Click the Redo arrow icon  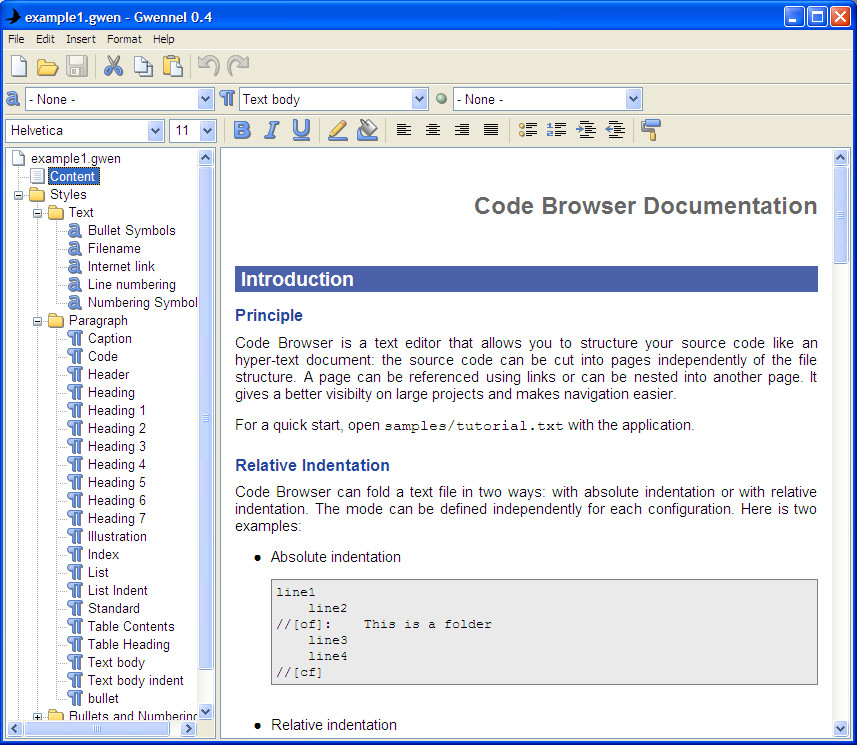click(238, 66)
